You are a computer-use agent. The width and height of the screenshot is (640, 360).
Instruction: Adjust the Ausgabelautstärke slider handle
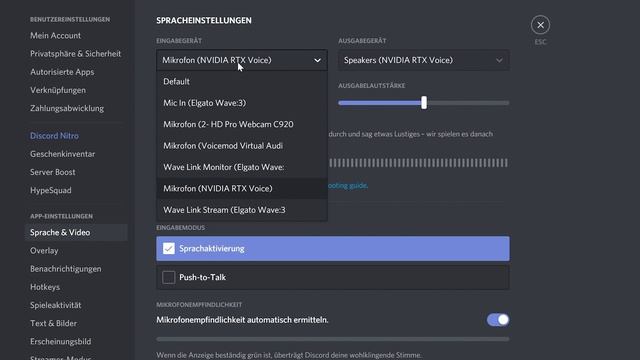tap(424, 102)
